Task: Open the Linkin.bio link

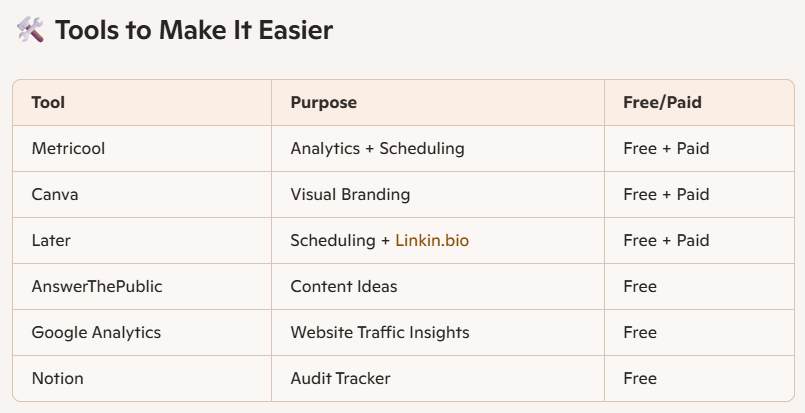Action: 432,240
